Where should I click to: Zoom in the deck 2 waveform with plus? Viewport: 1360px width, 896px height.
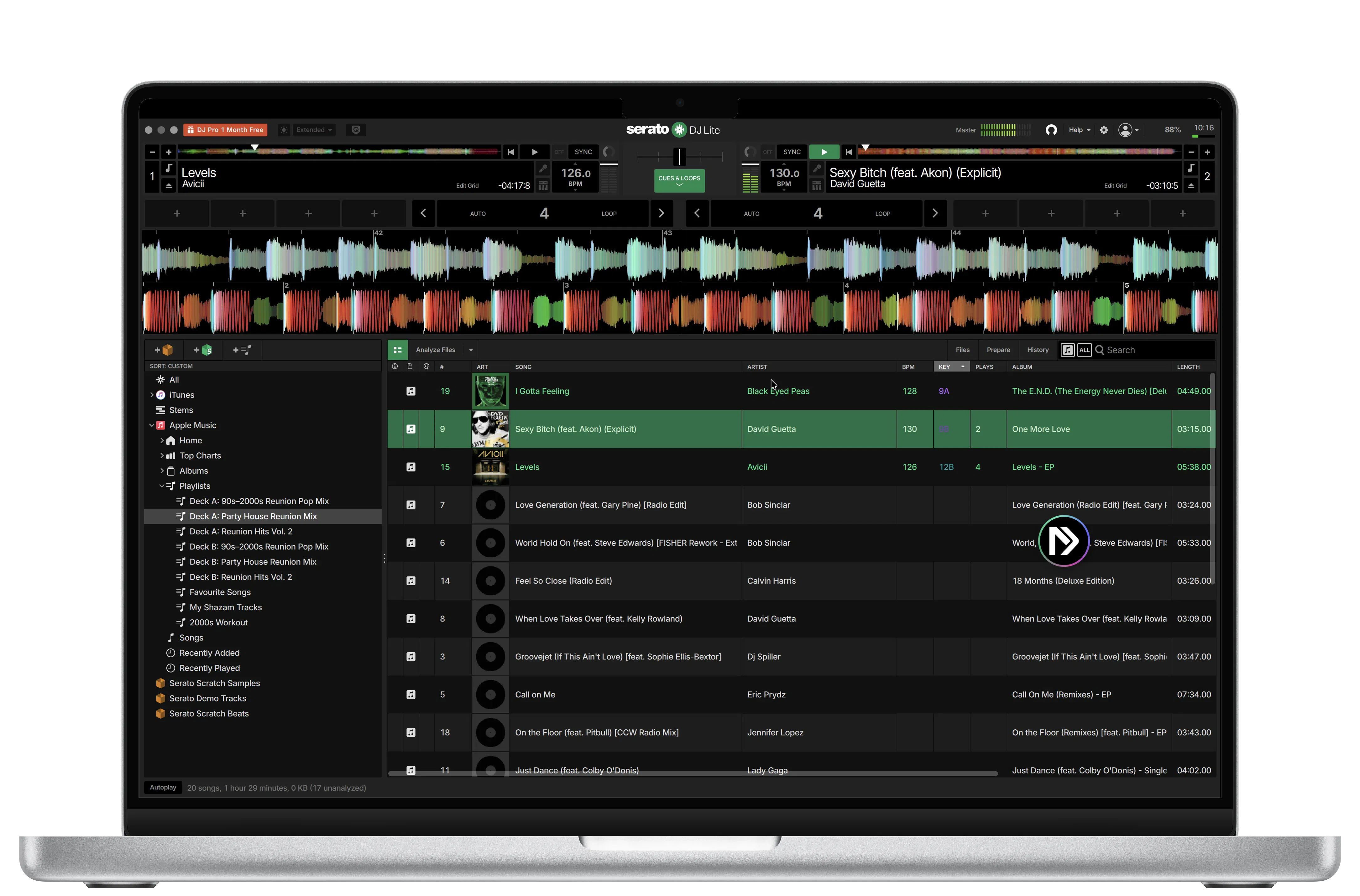coord(1207,152)
